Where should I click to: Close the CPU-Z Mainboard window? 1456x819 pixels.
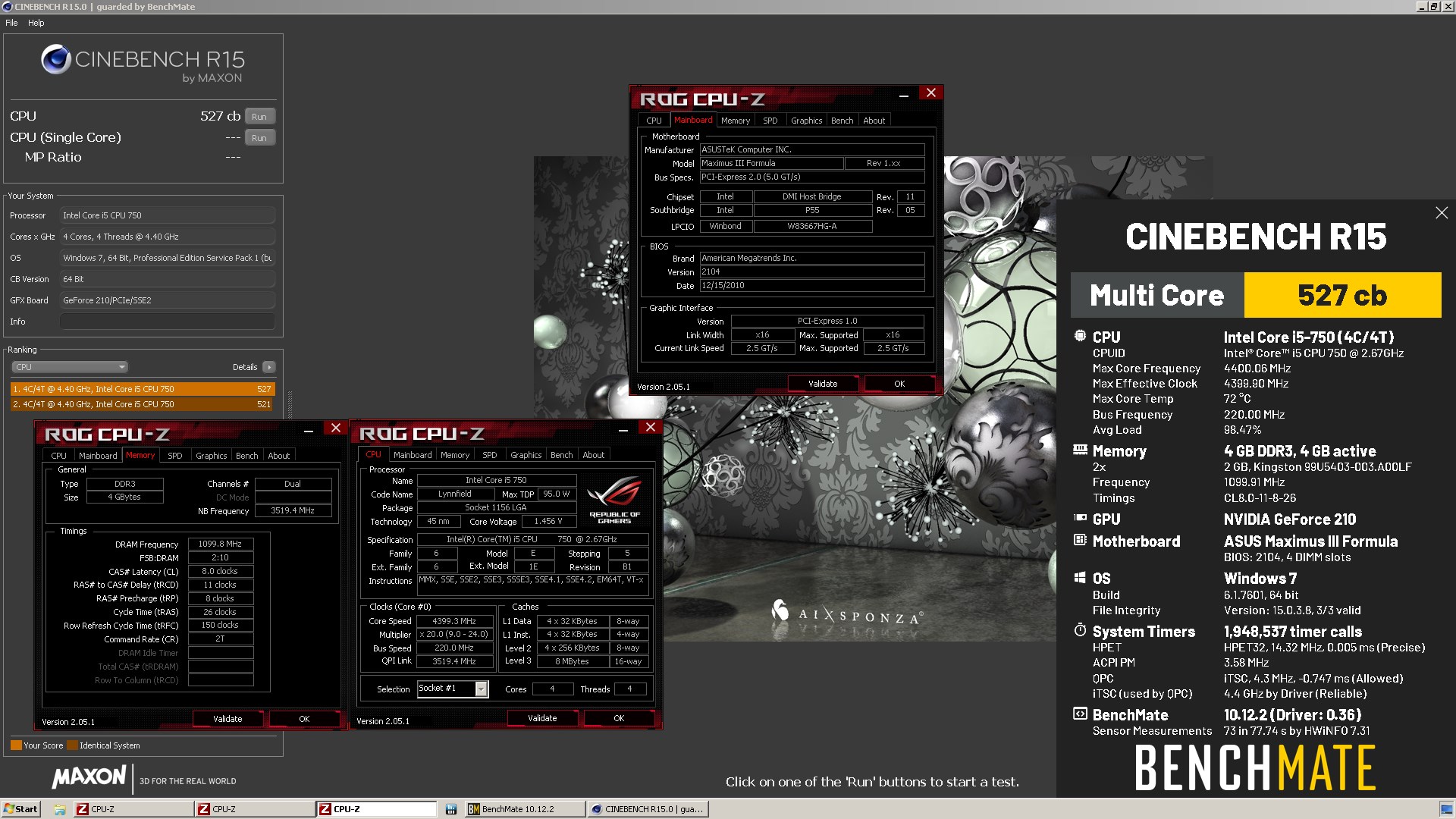coord(930,93)
